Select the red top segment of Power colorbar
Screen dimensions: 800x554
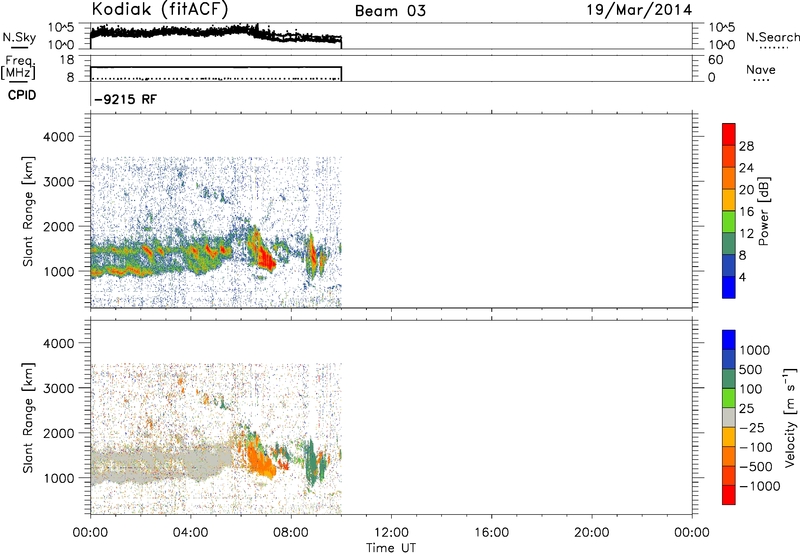(729, 134)
